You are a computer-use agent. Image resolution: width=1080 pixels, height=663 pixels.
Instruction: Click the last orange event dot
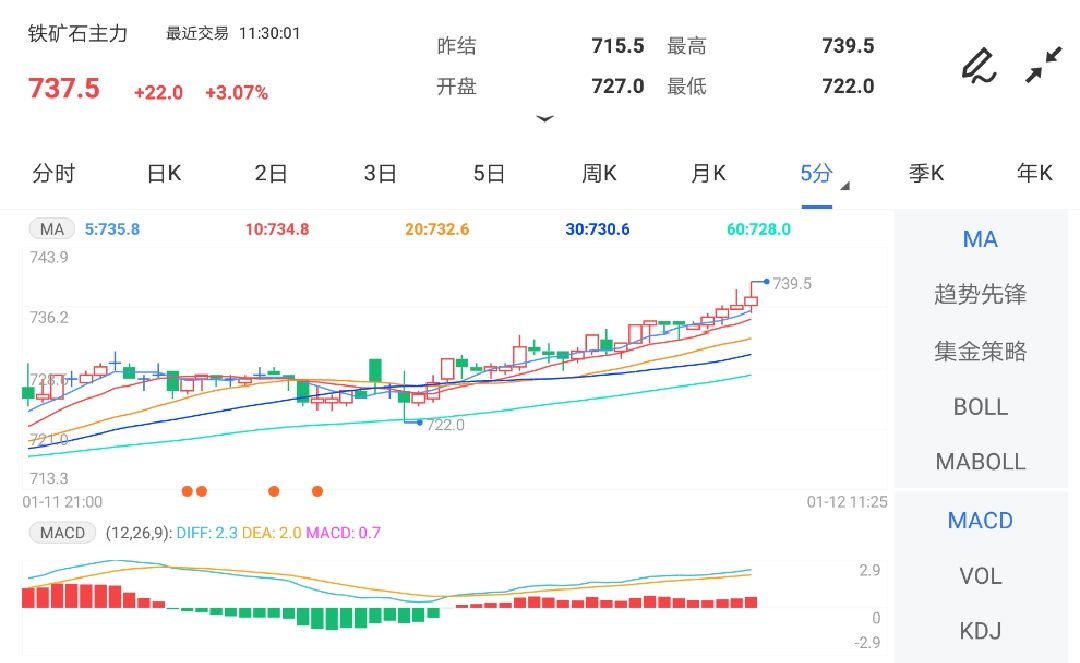pos(318,491)
